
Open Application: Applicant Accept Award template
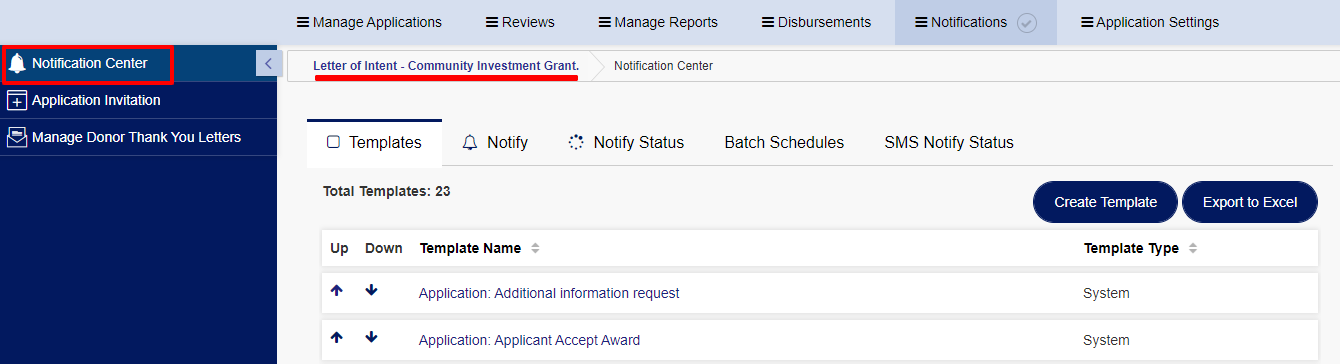coord(529,340)
